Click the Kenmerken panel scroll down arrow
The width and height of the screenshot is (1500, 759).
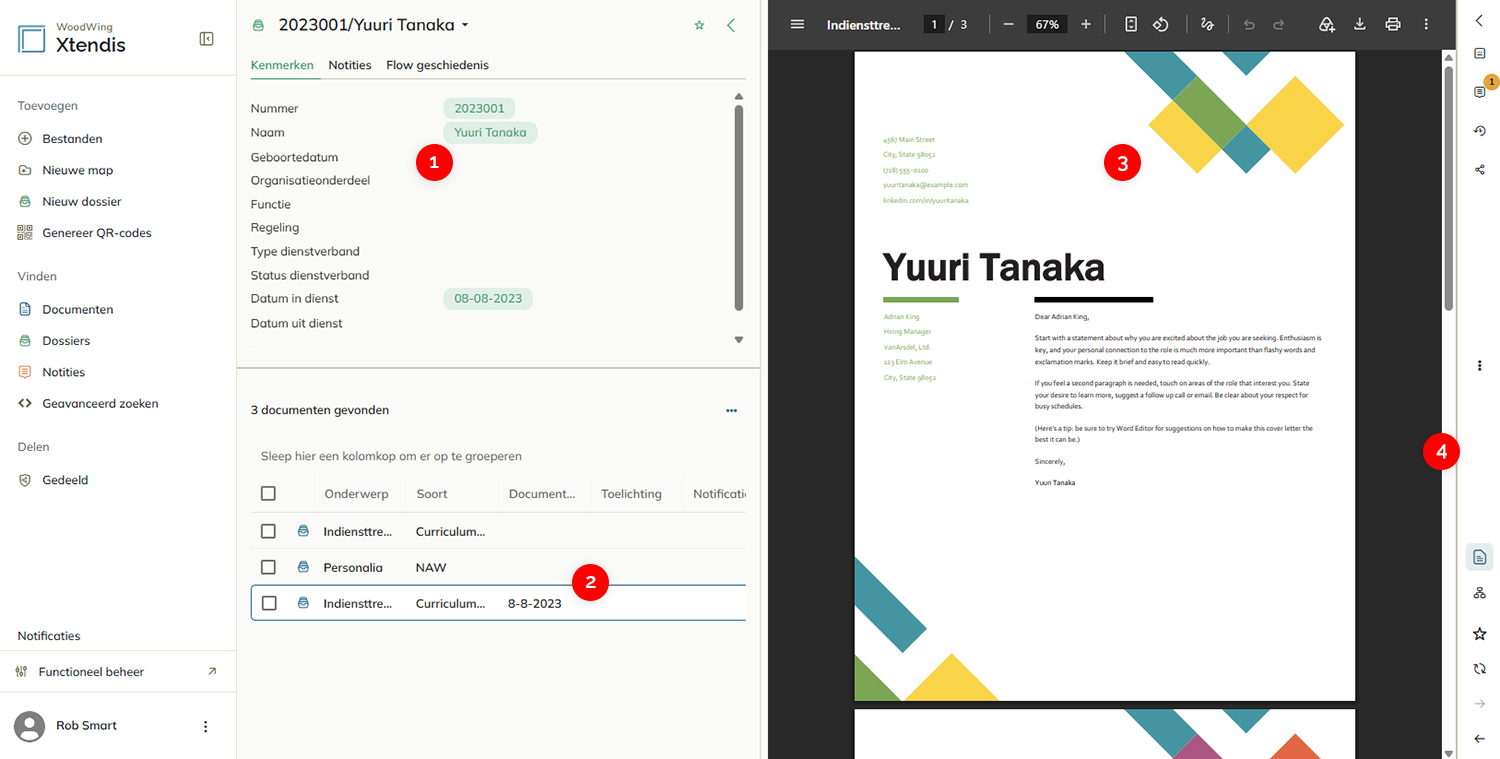[739, 340]
